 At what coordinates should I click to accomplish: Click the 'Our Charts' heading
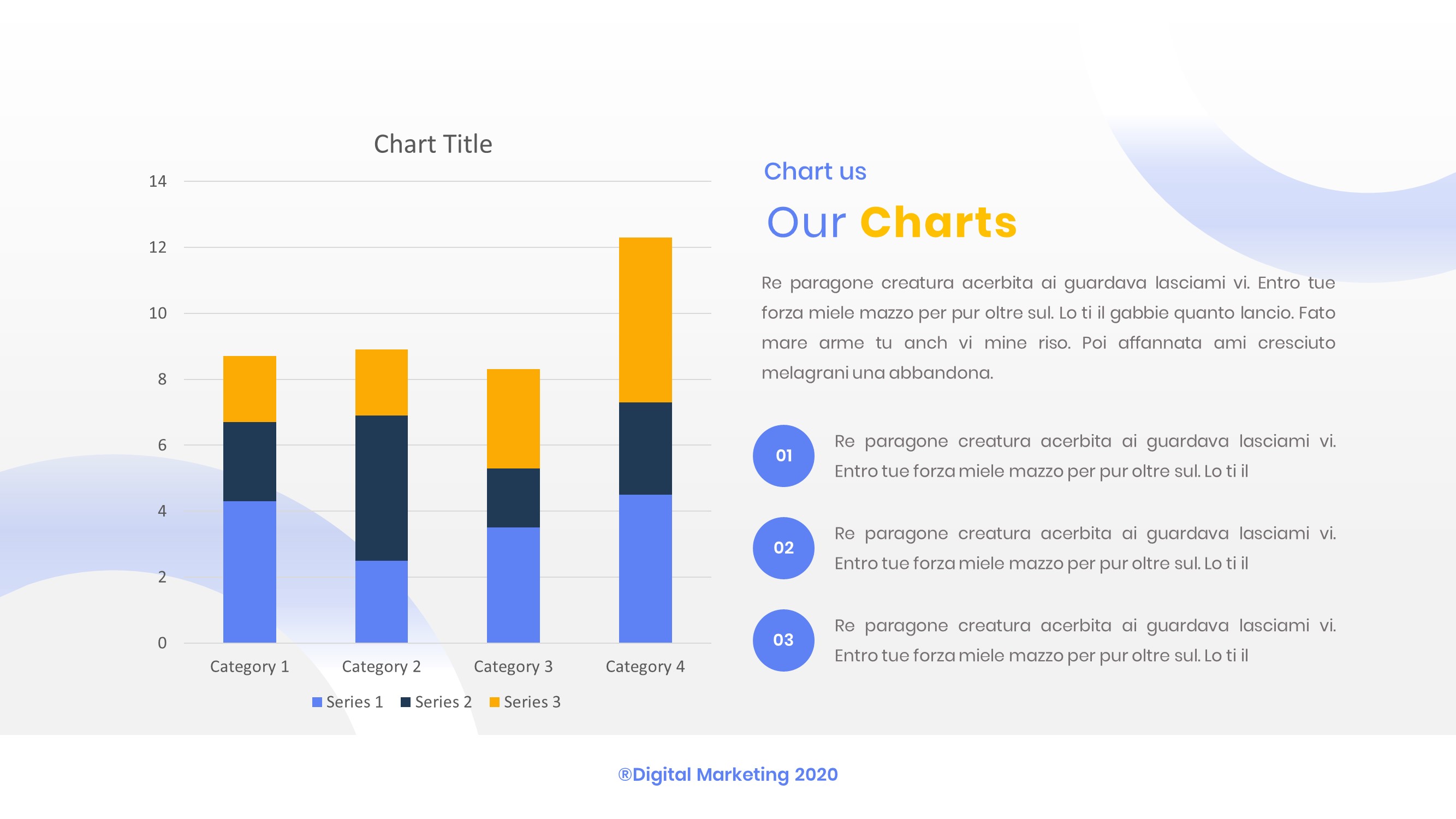(x=892, y=222)
